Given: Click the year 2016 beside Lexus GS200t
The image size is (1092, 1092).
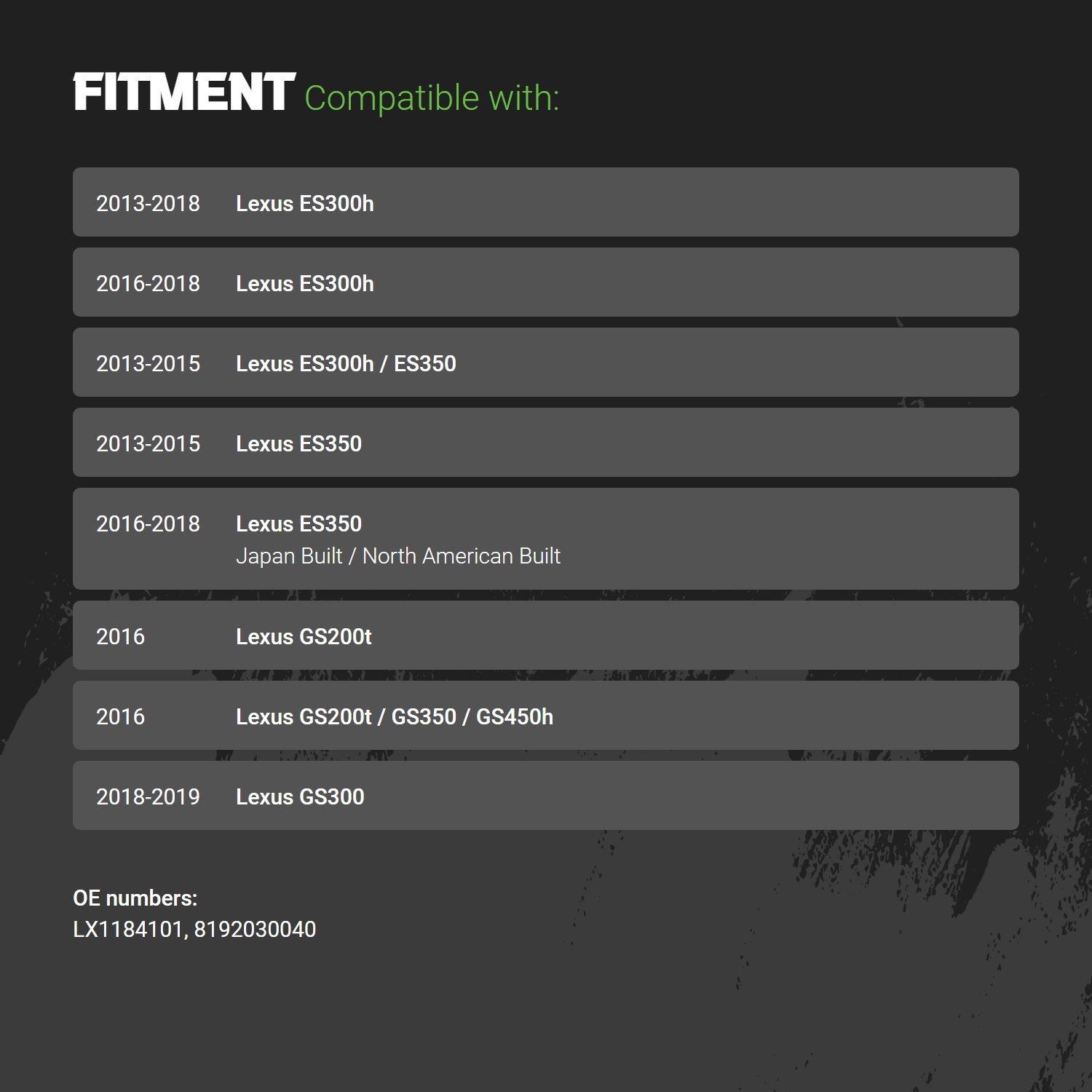Looking at the screenshot, I should [x=120, y=636].
